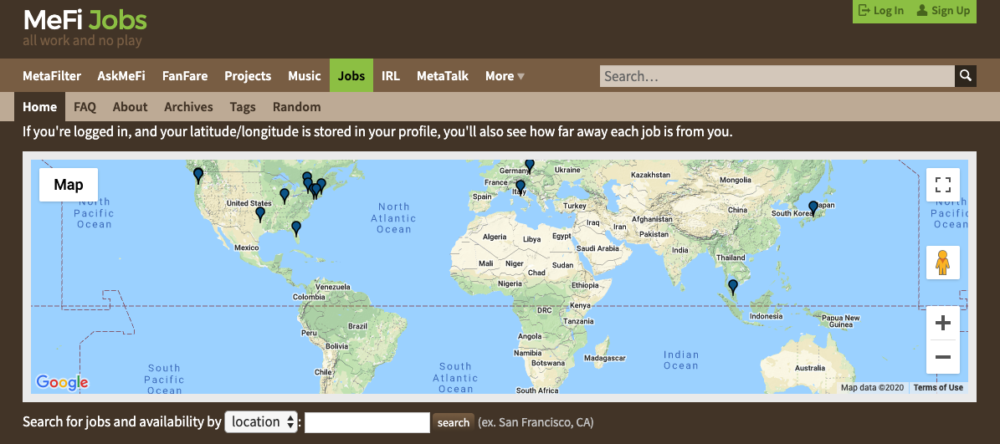Go to Projects section
Screen dimensions: 1000x444
[x=248, y=76]
